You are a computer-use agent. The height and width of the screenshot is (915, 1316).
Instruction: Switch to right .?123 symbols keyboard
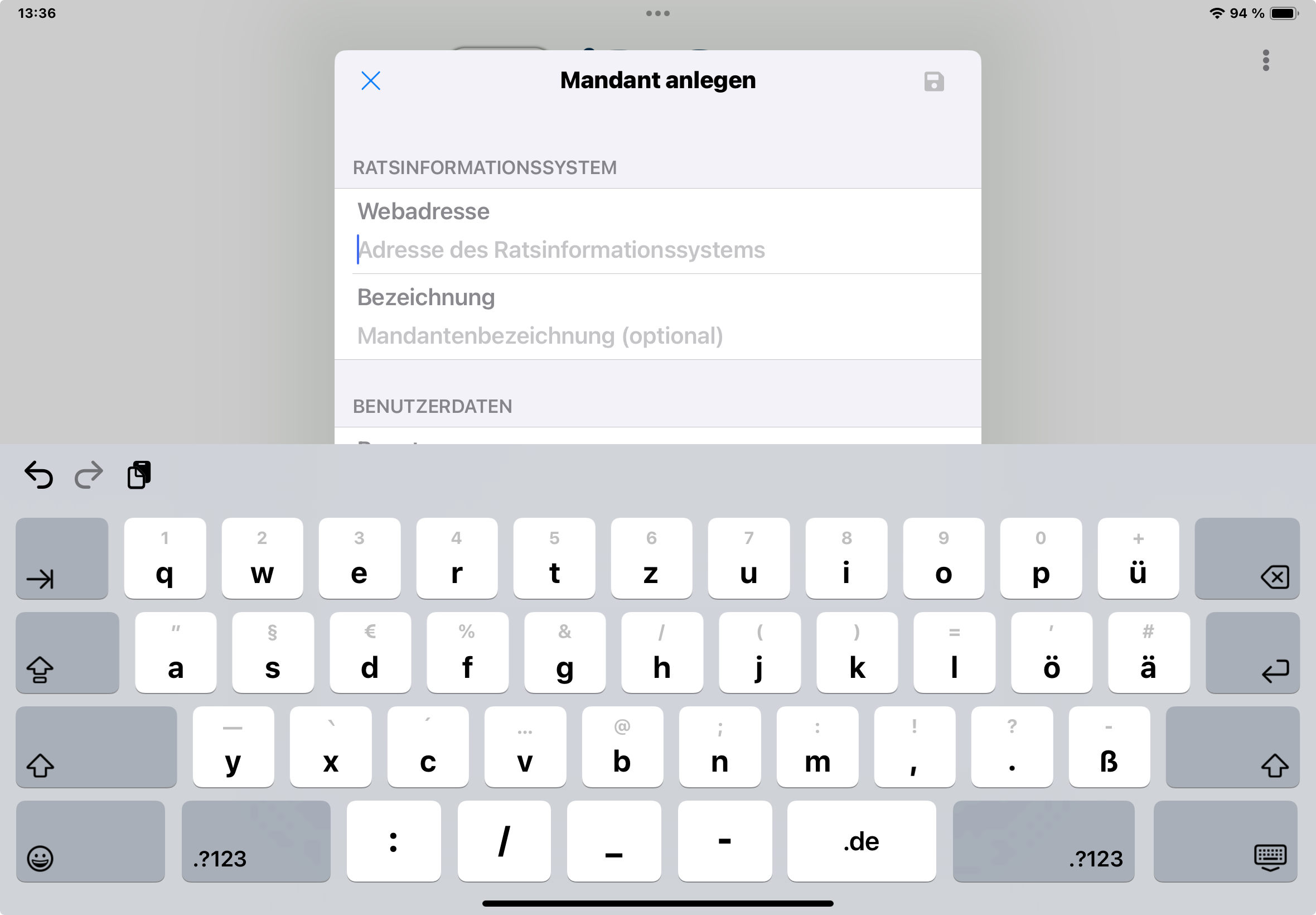pos(1043,841)
